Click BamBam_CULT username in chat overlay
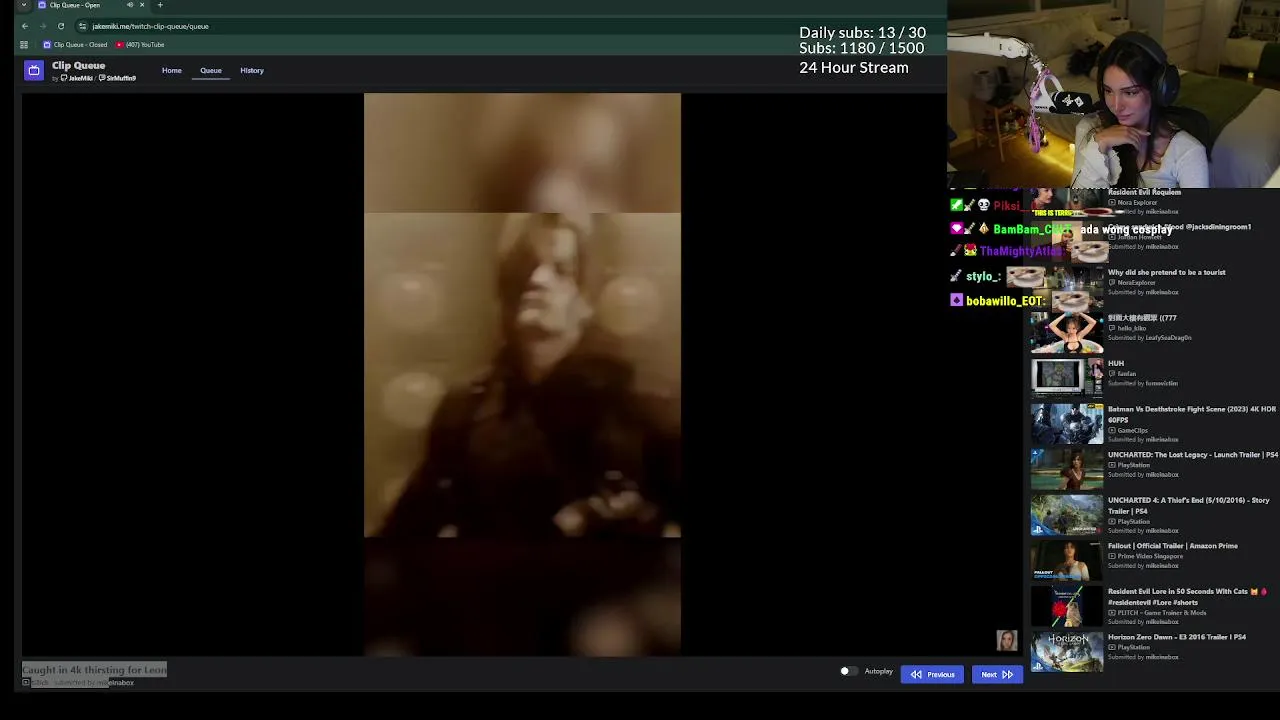 [1033, 229]
